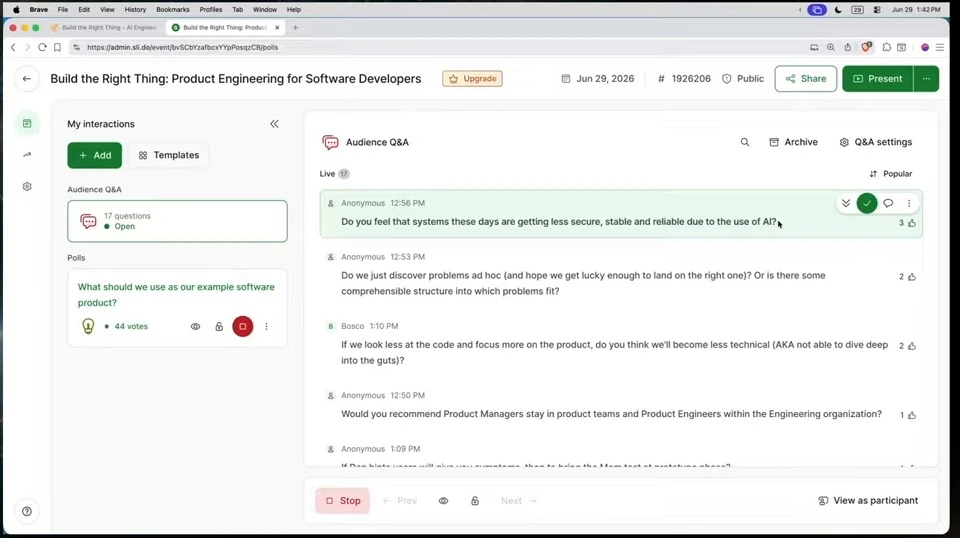Switch to the first browser tab

click(x=104, y=28)
